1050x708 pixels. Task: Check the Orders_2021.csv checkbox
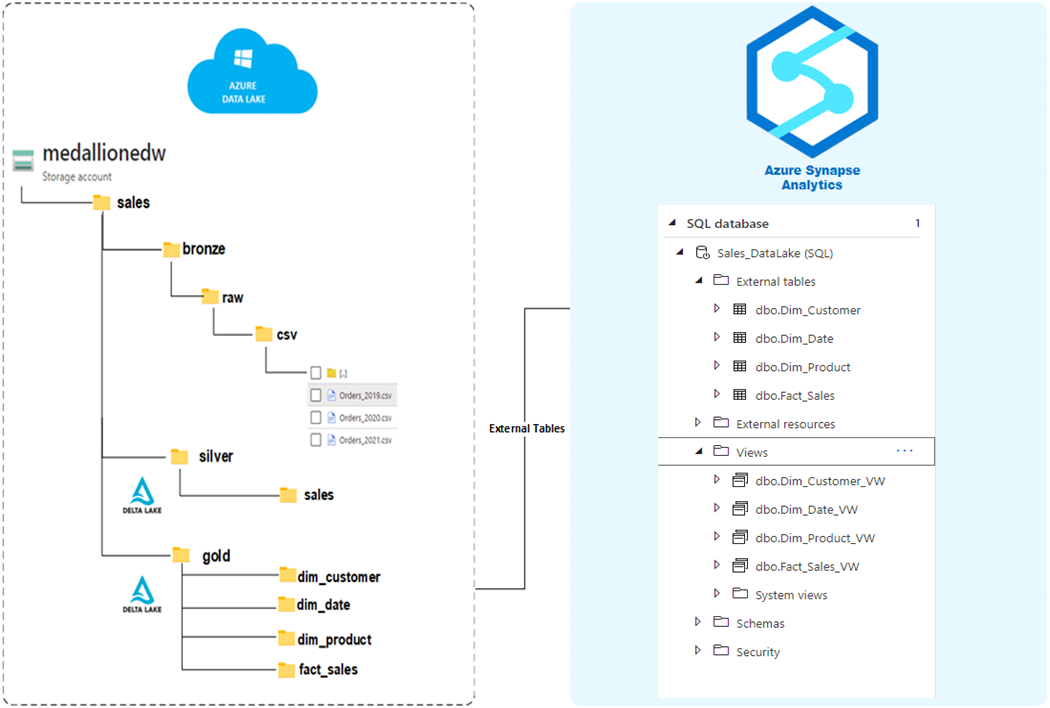(315, 439)
